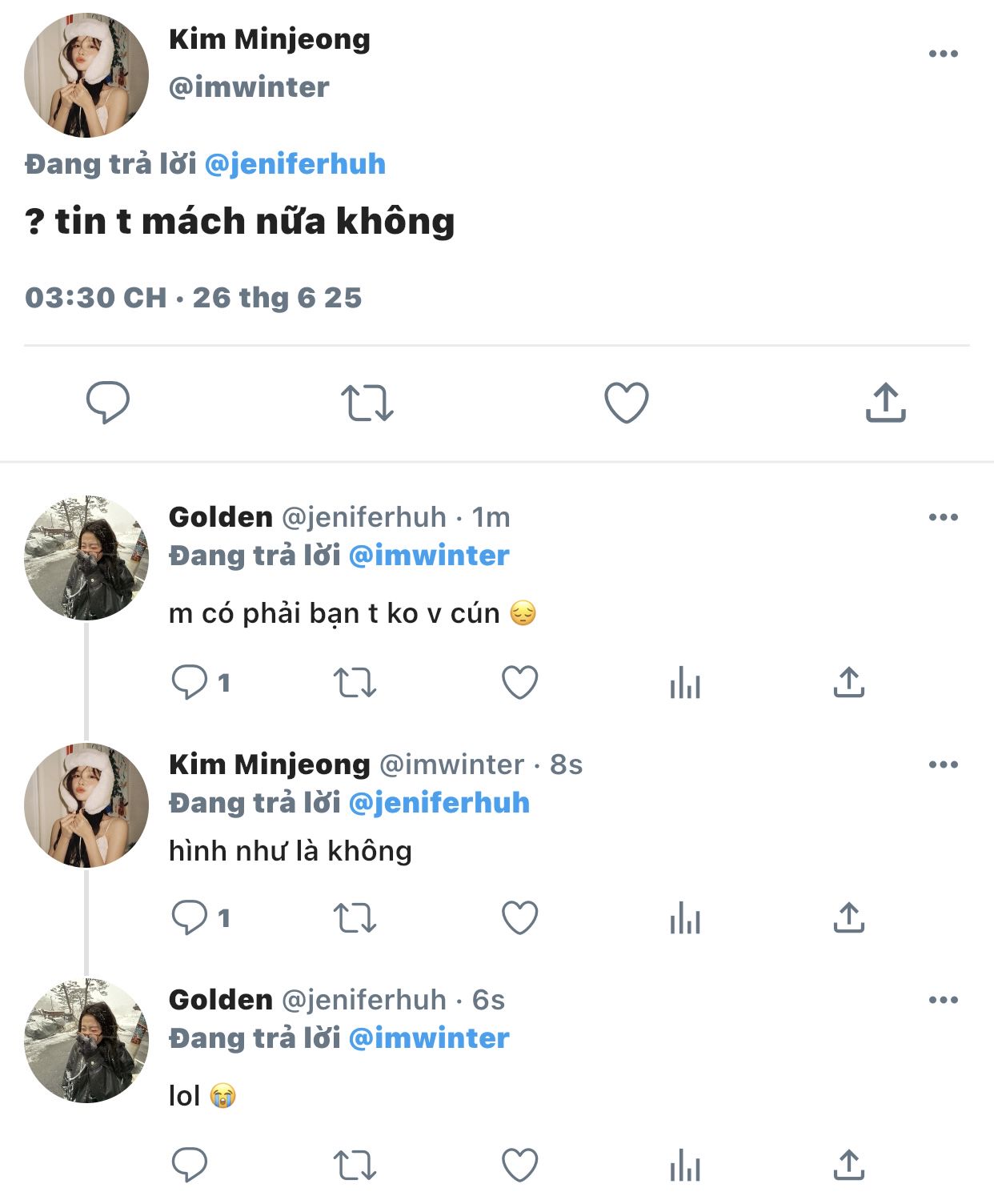View analytics for 'hình như là không' reply
Viewport: 994px width, 1204px height.
click(685, 917)
